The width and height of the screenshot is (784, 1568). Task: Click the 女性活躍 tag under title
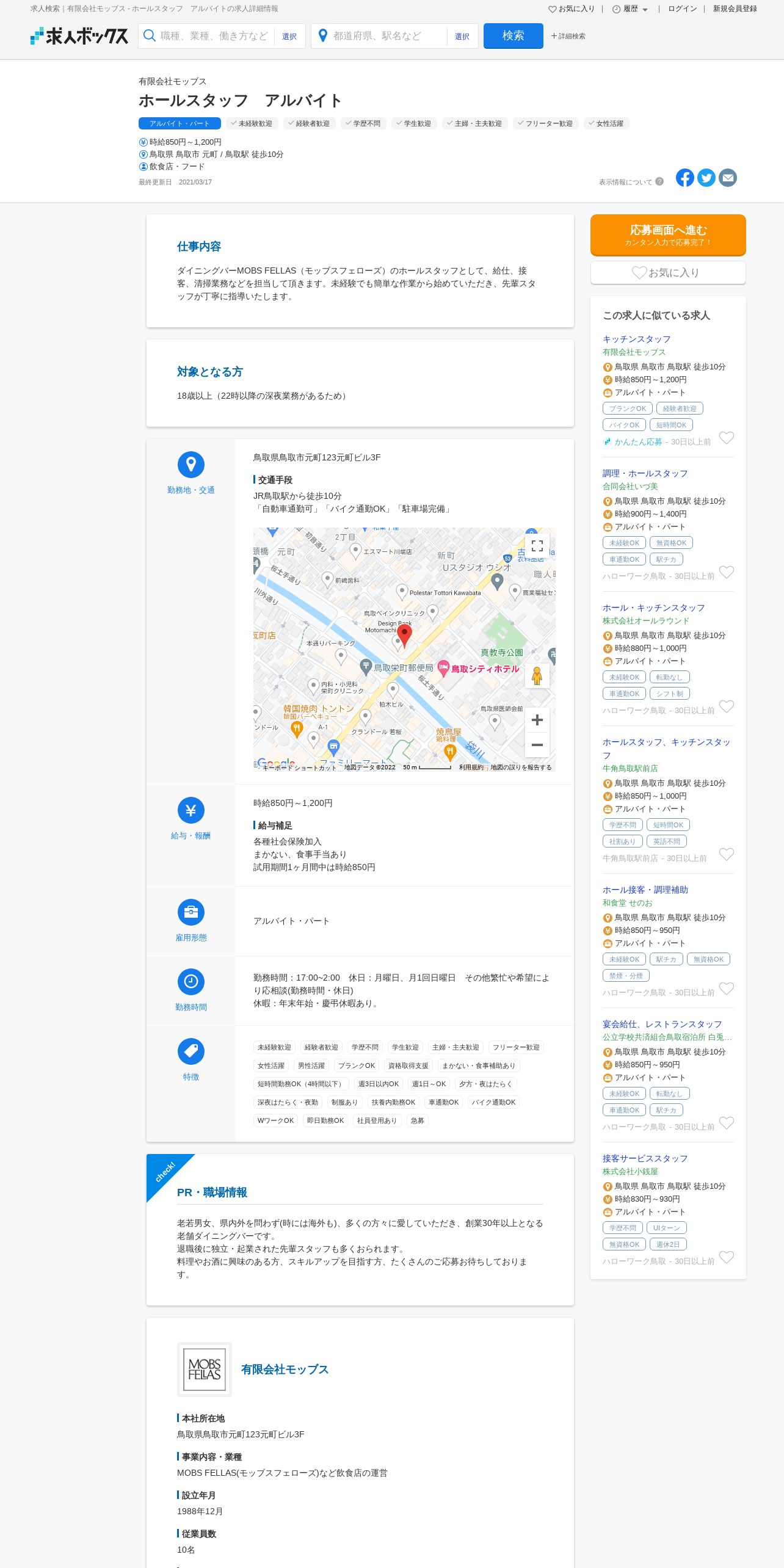click(x=606, y=123)
